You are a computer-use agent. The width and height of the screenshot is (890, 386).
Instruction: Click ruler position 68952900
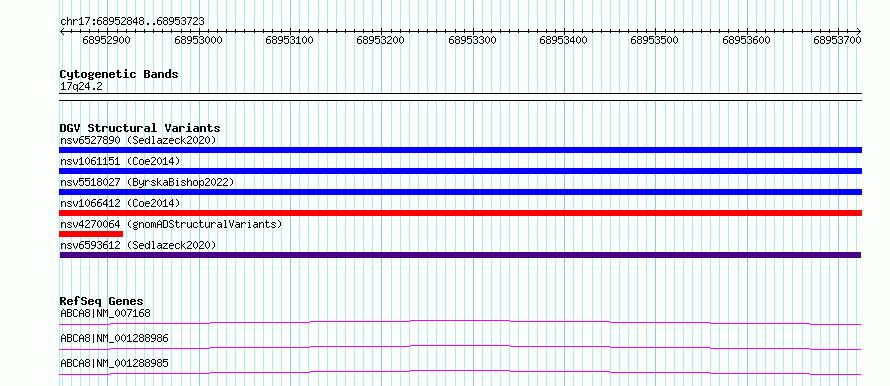point(106,40)
